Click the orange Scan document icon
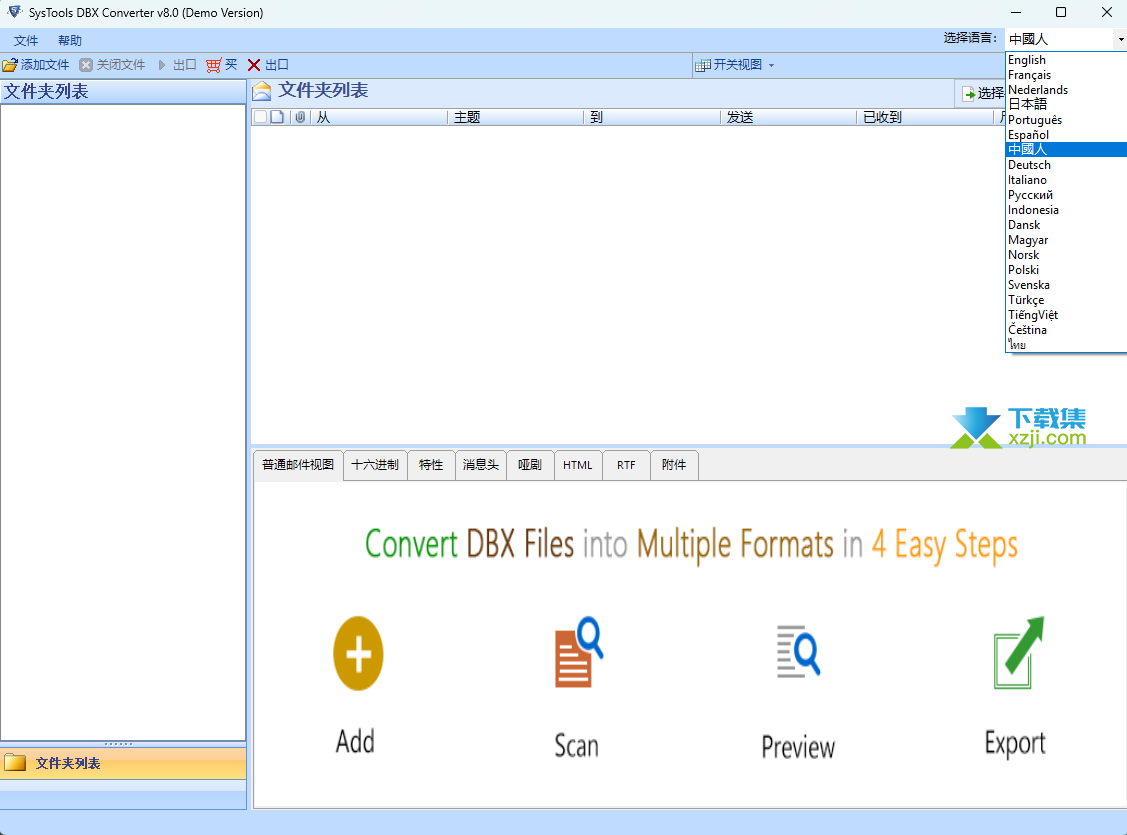1127x835 pixels. pyautogui.click(x=578, y=654)
